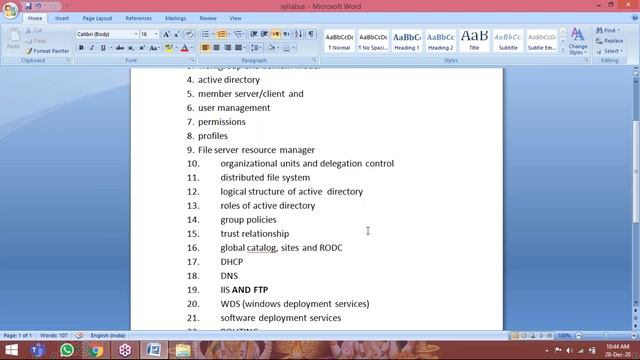Viewport: 640px width, 360px height.
Task: Apply the red font color
Action: click(184, 48)
